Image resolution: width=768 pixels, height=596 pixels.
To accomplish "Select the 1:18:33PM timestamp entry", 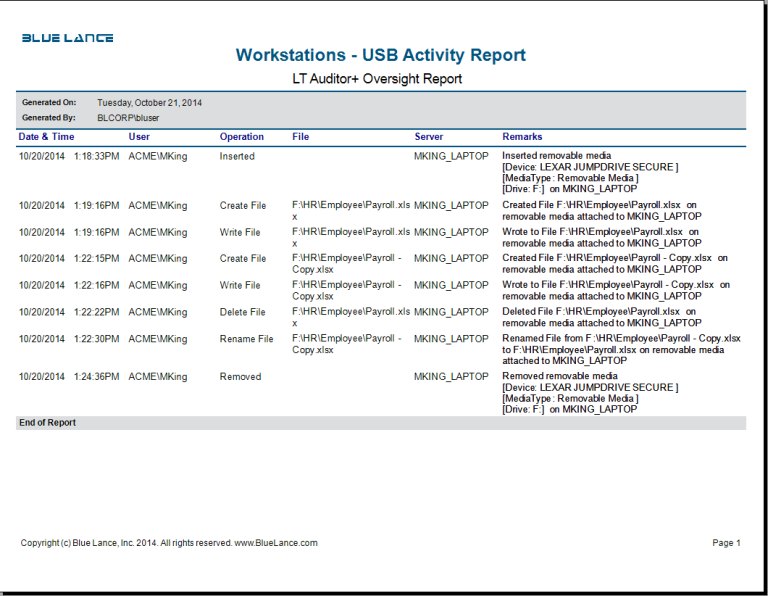I will [96, 157].
